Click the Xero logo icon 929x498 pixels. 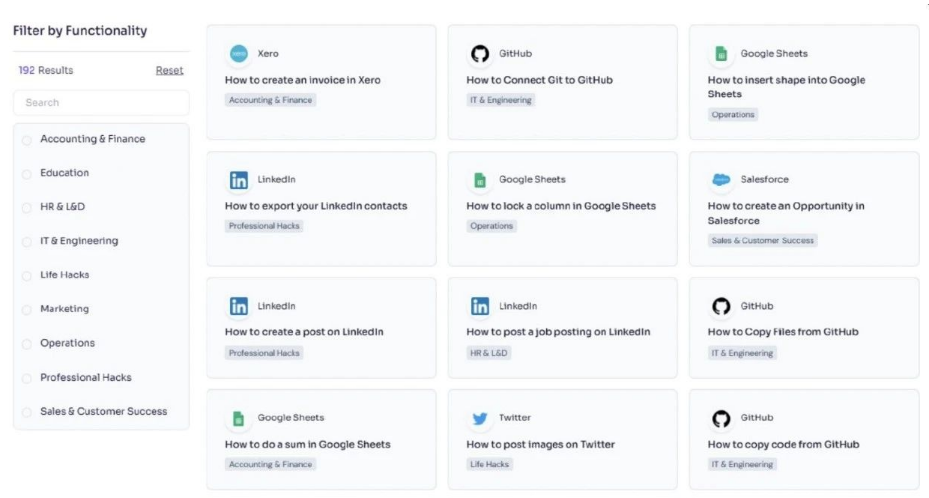[239, 54]
